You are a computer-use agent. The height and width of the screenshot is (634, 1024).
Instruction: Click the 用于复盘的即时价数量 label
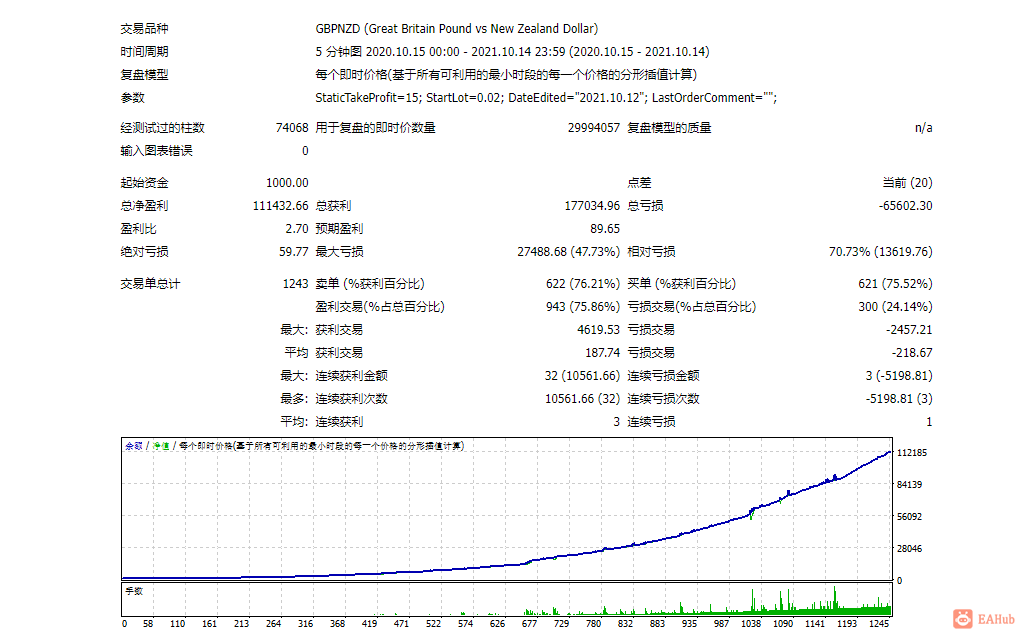pyautogui.click(x=376, y=127)
